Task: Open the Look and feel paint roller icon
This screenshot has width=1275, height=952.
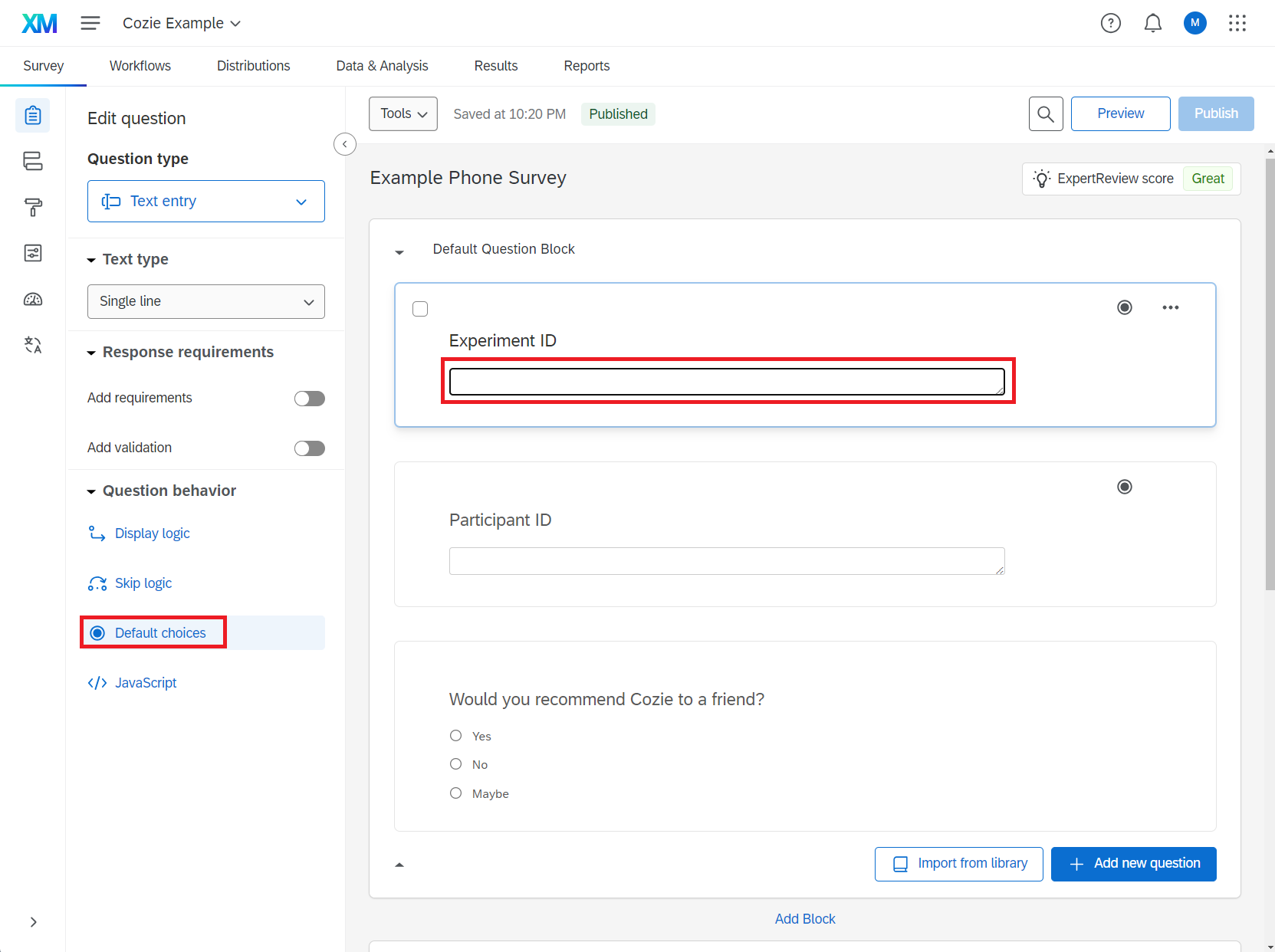Action: pyautogui.click(x=32, y=207)
